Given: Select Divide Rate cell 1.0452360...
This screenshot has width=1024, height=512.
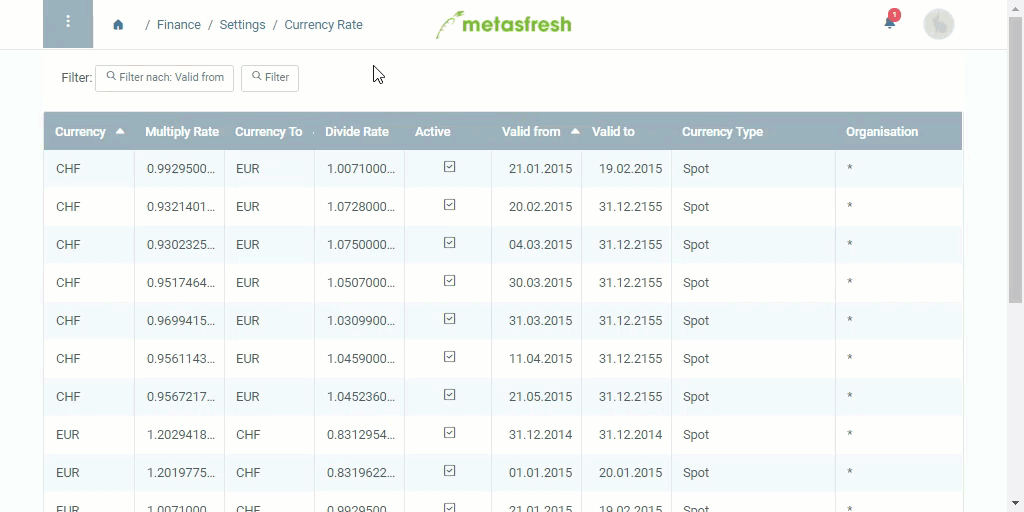Looking at the screenshot, I should pyautogui.click(x=360, y=396).
